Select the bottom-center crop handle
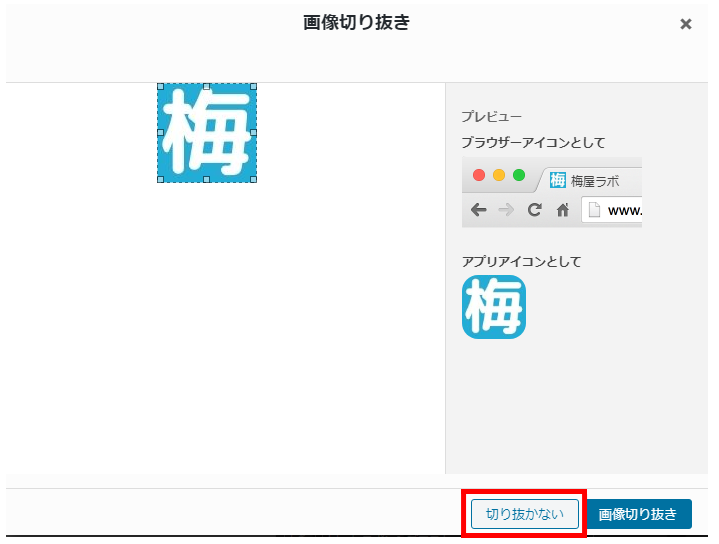This screenshot has width=719, height=544. (207, 179)
